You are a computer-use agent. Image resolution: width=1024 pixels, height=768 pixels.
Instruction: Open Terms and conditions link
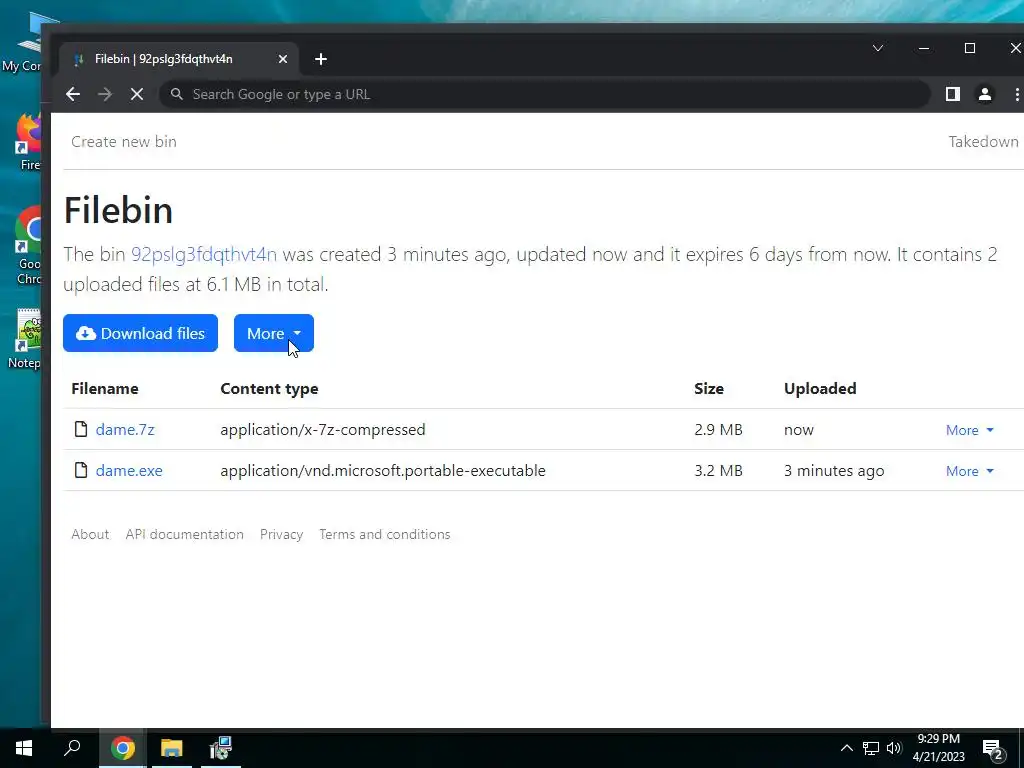click(385, 534)
